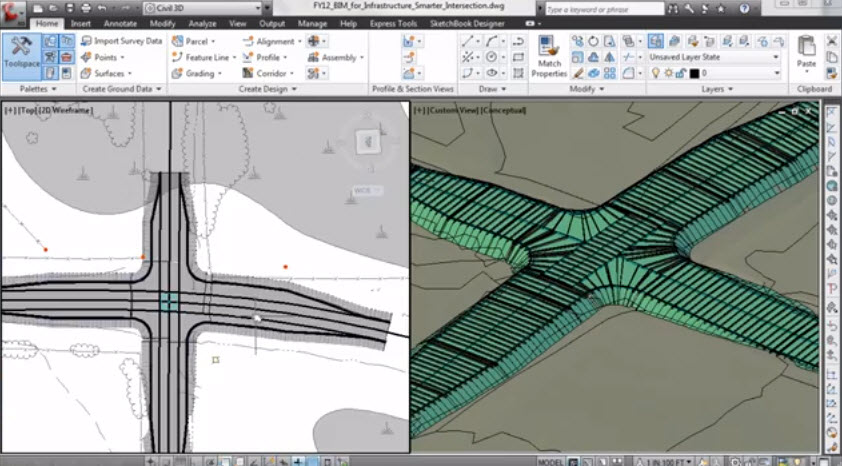Open the Analyze ribbon tab
Viewport: 842px width, 466px height.
coord(204,23)
